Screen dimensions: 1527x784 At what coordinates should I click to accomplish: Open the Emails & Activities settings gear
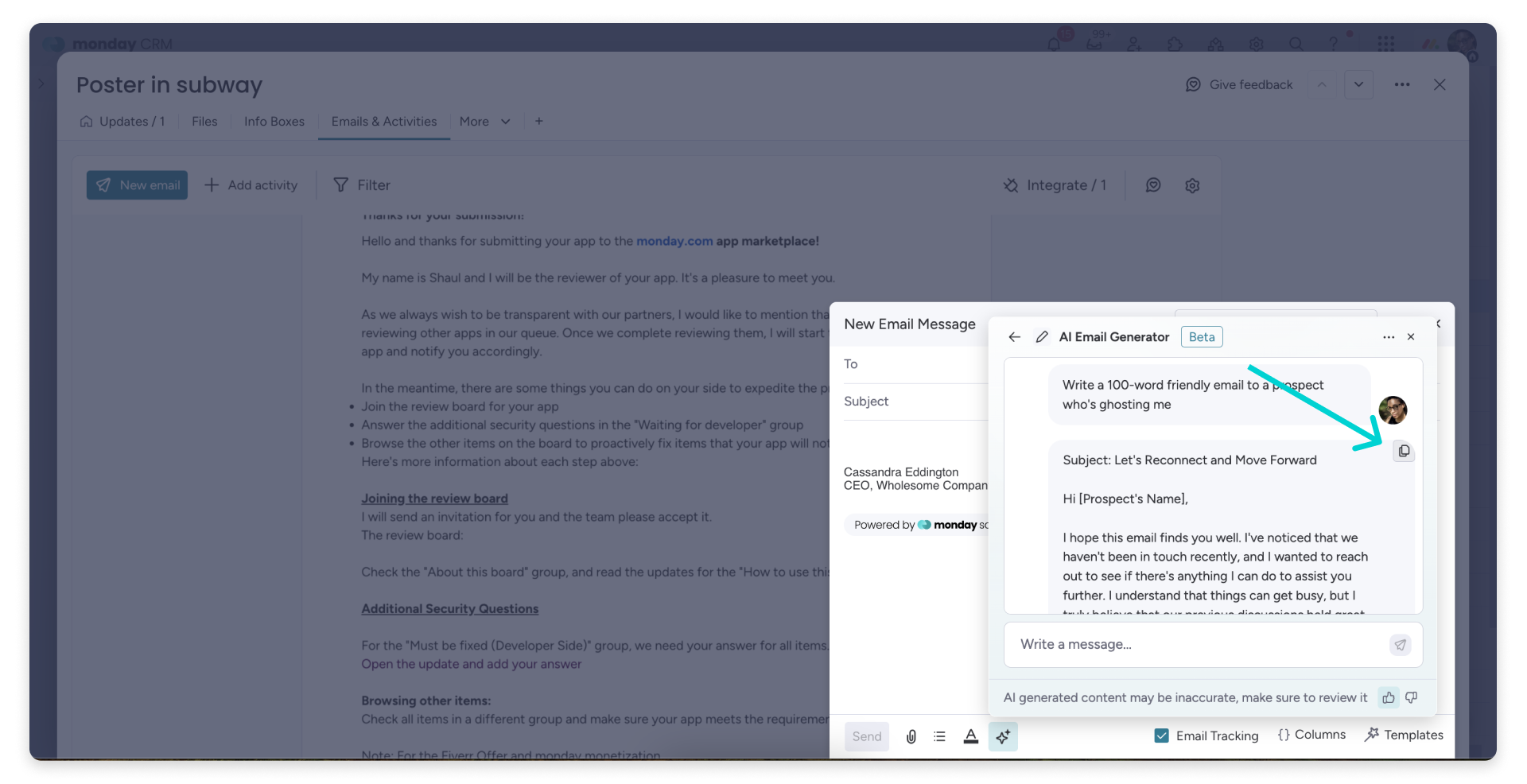coord(1192,185)
